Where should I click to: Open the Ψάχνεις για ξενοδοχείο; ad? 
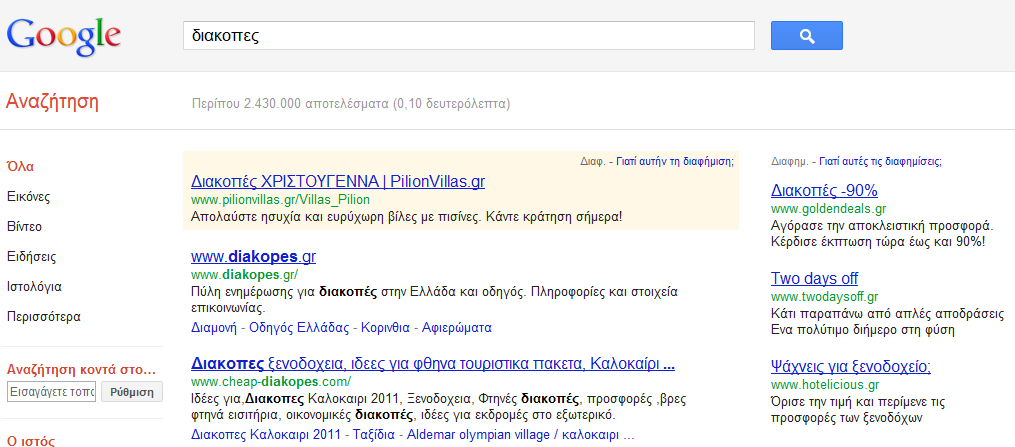[x=851, y=367]
